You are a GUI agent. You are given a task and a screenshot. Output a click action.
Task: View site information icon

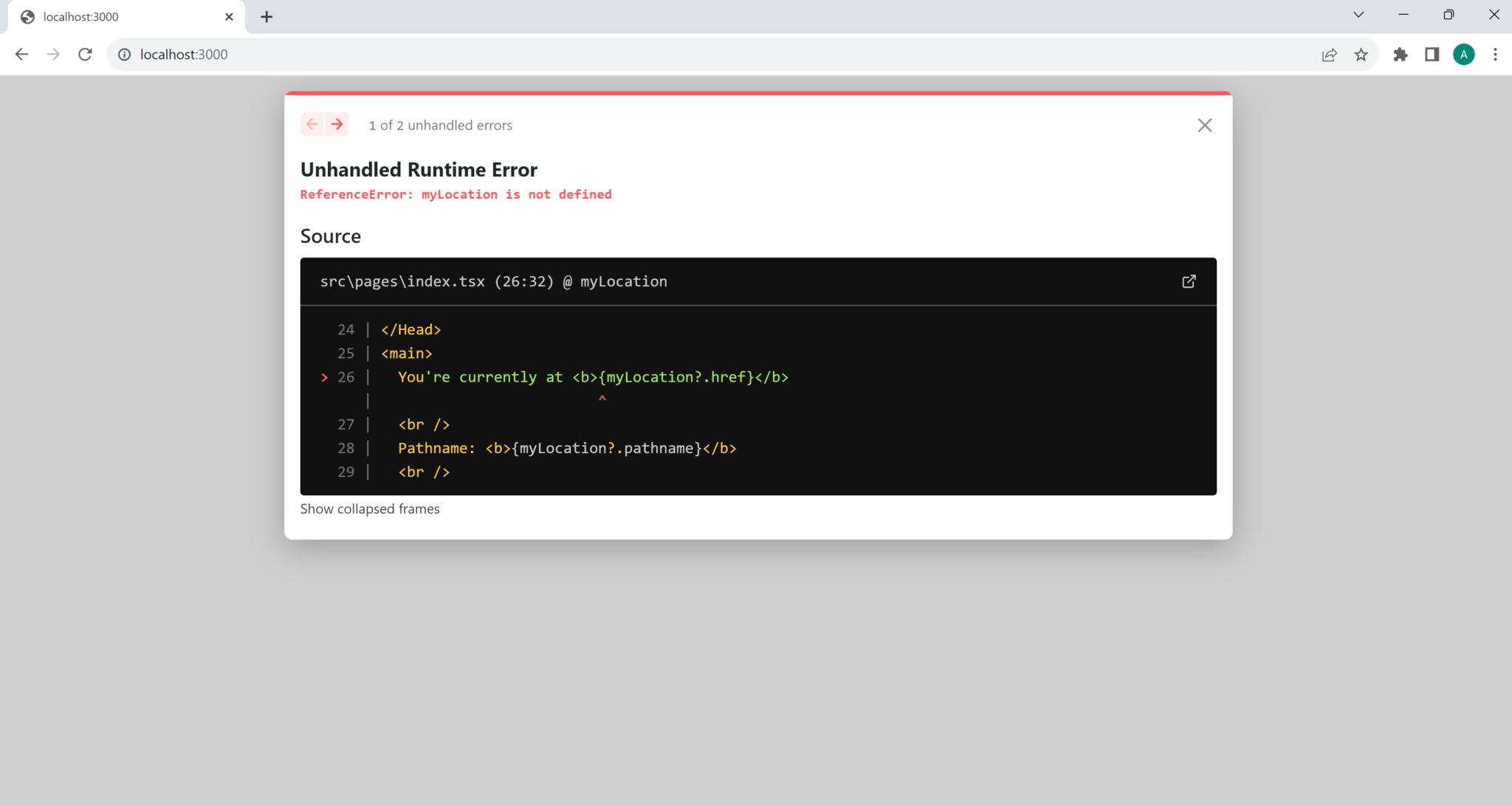point(125,55)
